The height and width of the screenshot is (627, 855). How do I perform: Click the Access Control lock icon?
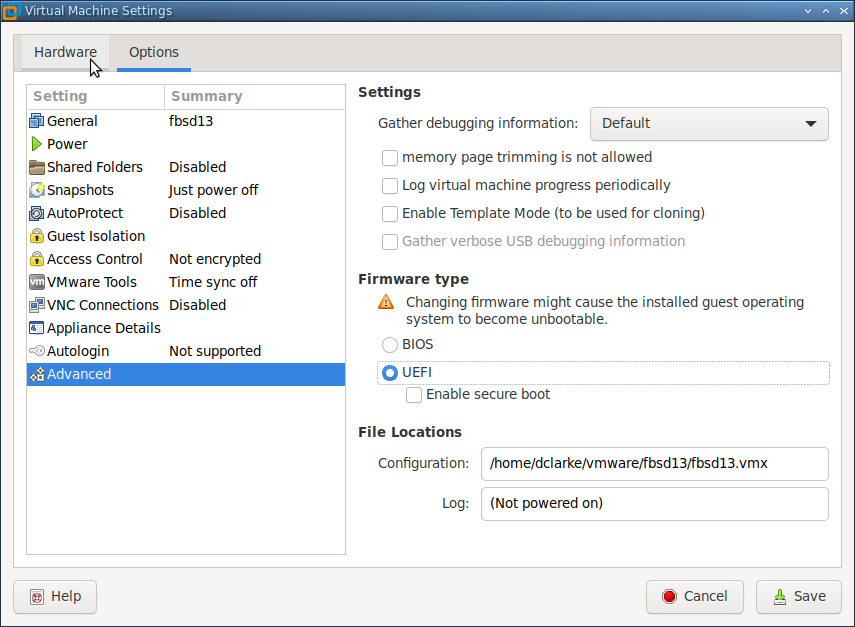(x=37, y=259)
